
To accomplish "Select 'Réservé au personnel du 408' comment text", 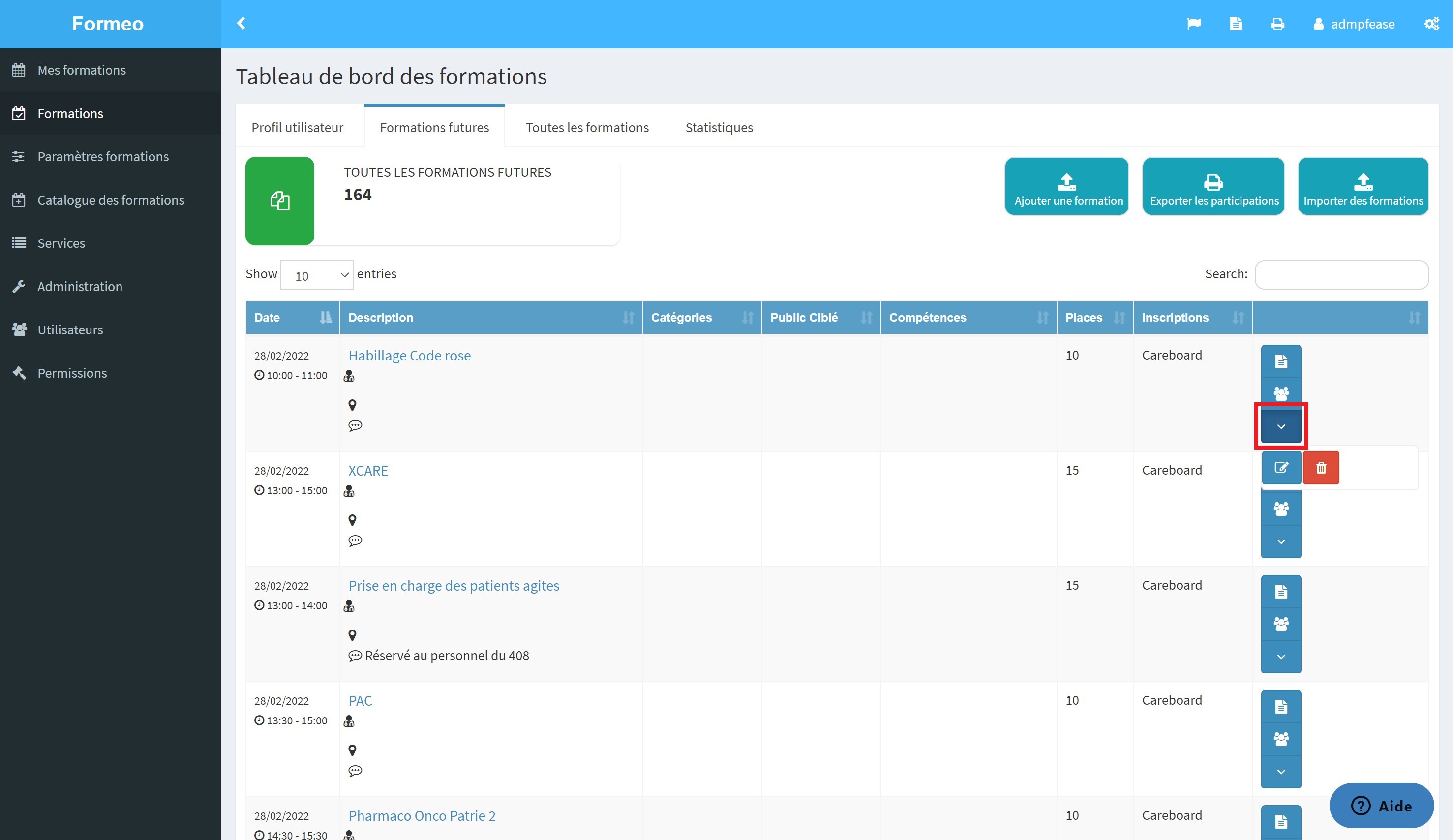I will (x=447, y=655).
